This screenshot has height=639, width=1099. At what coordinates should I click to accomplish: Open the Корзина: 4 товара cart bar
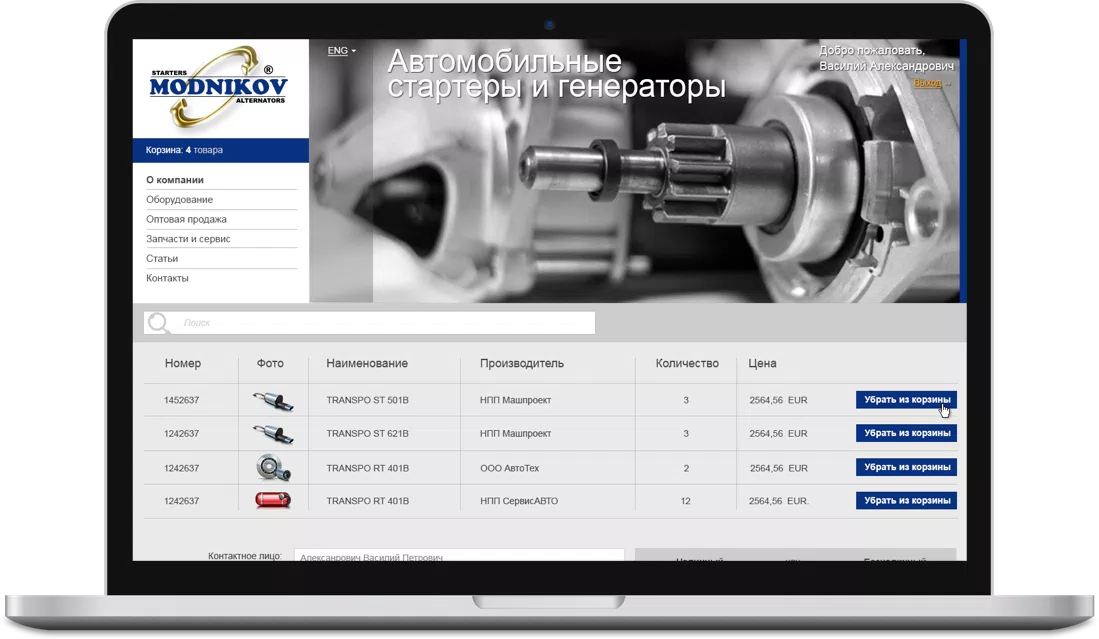221,150
